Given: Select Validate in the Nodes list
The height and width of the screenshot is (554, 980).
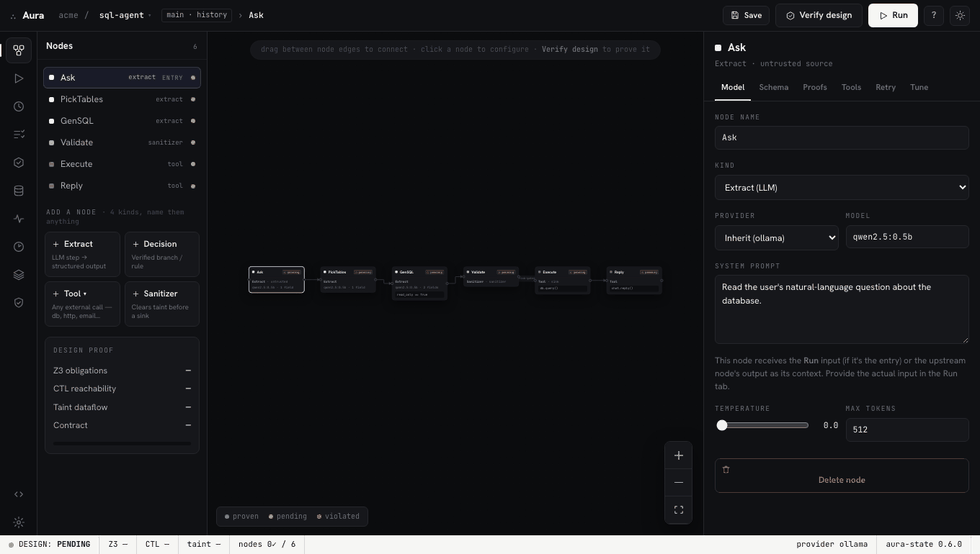Looking at the screenshot, I should tap(122, 143).
